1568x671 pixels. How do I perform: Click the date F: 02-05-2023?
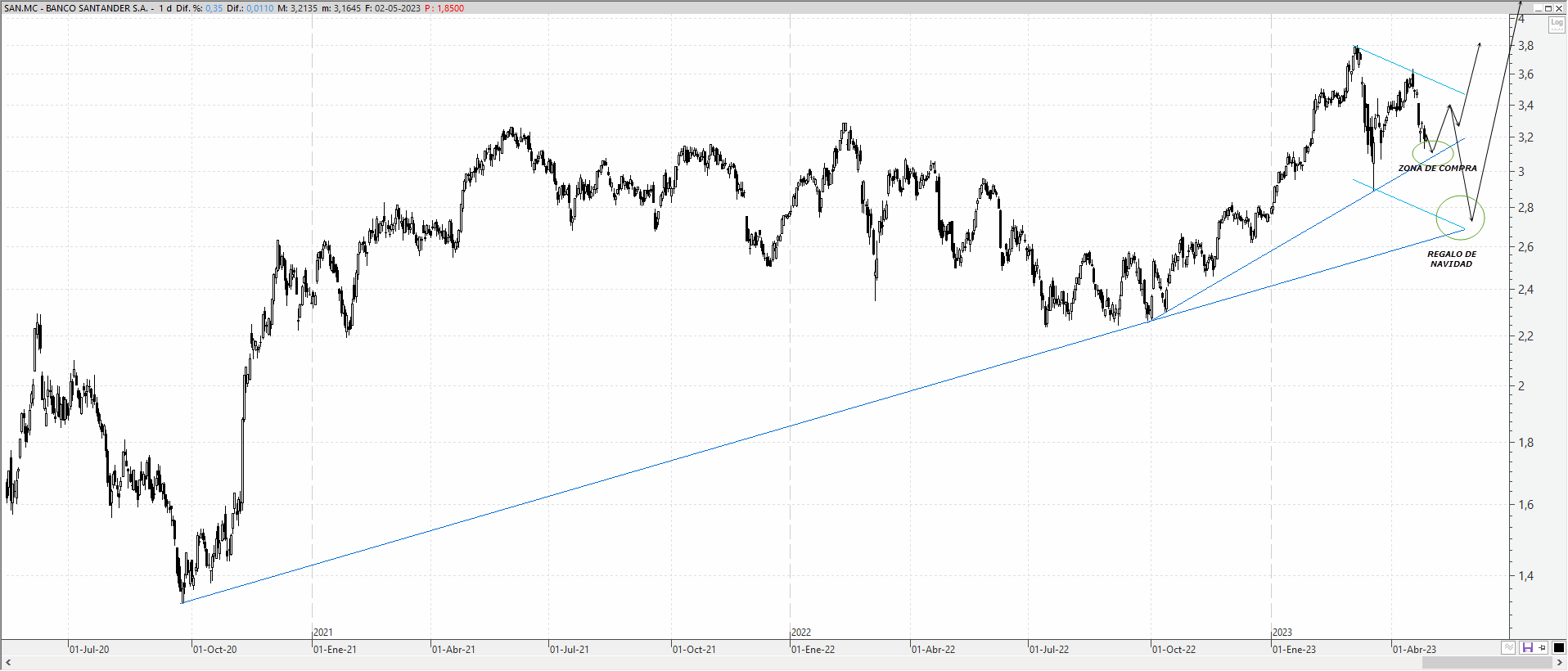[392, 8]
